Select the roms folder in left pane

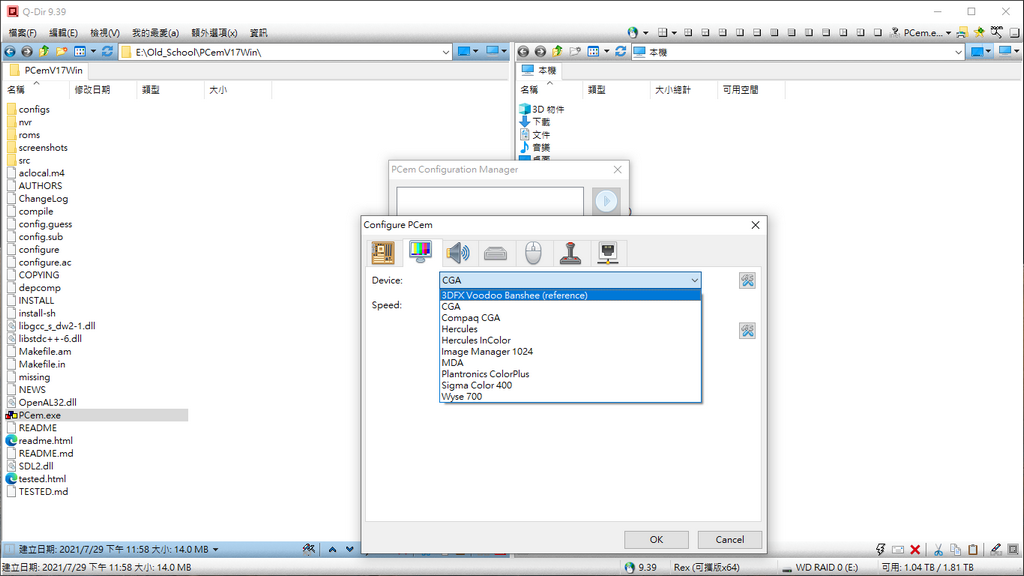click(x=29, y=135)
